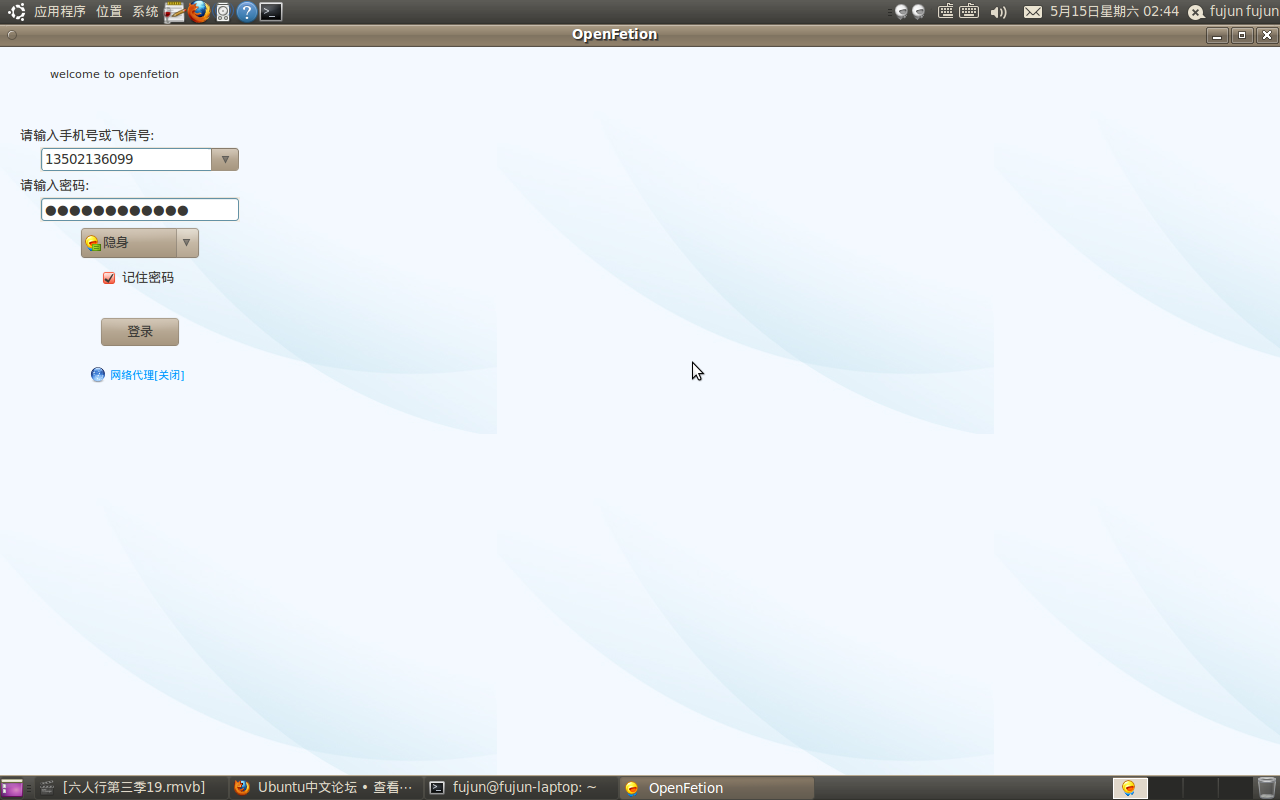Click the second Fetion tray icon
This screenshot has height=800, width=1280.
click(x=918, y=12)
